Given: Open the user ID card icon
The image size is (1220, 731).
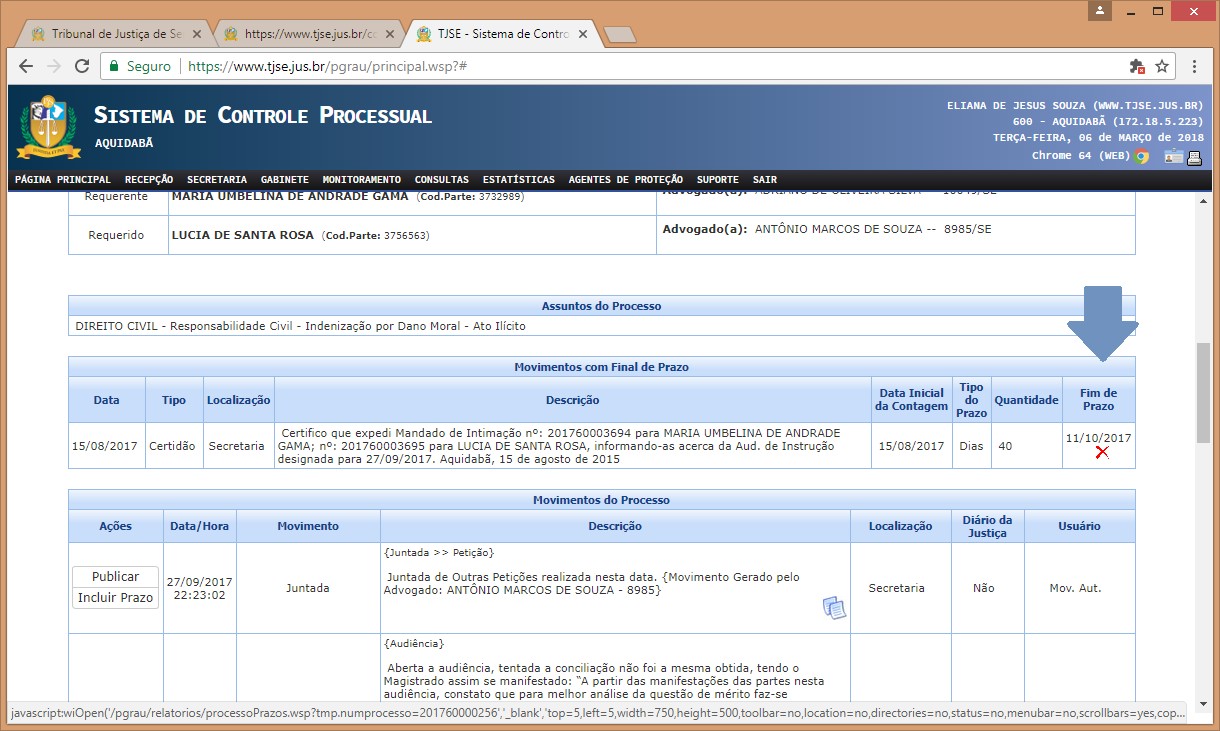Looking at the screenshot, I should (1172, 156).
